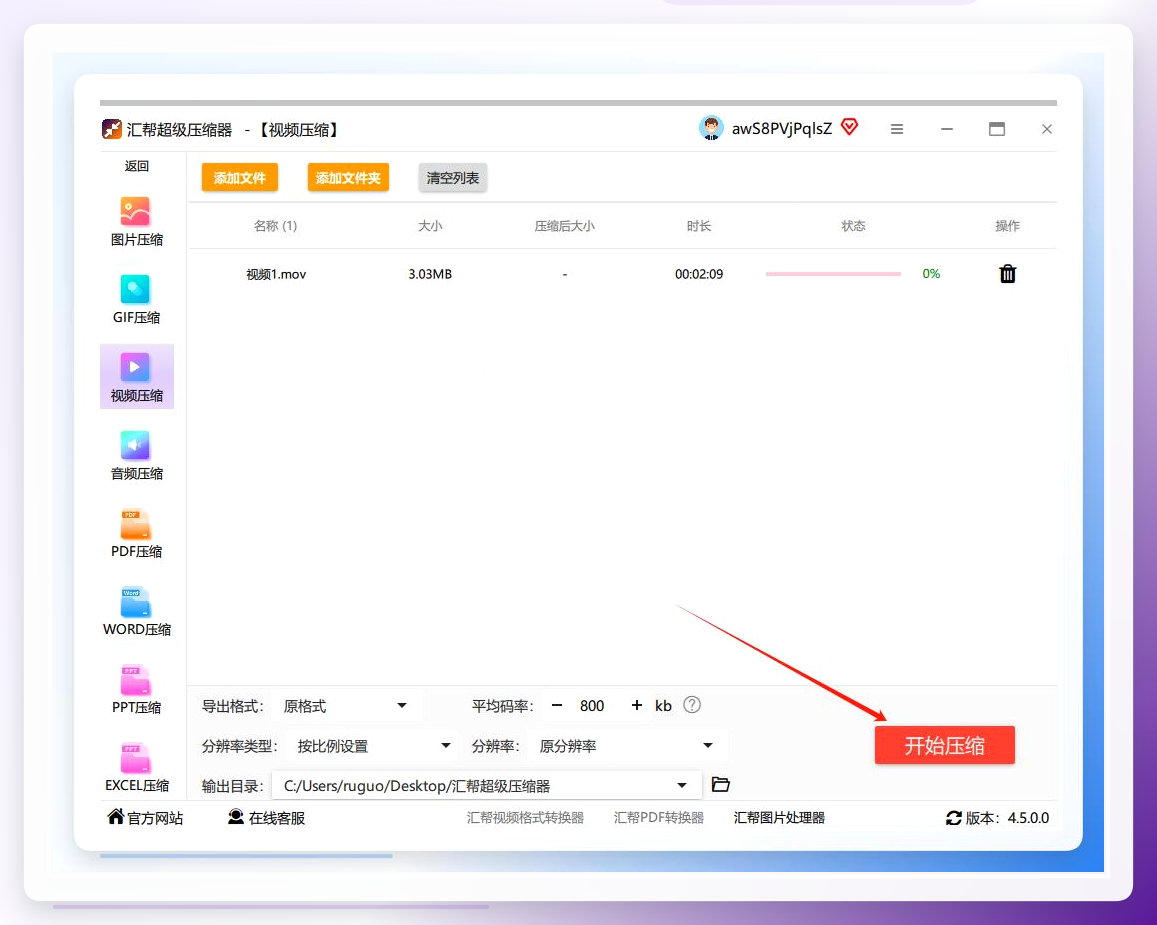
Task: Select the 视频压缩 video compression tool
Action: point(137,376)
